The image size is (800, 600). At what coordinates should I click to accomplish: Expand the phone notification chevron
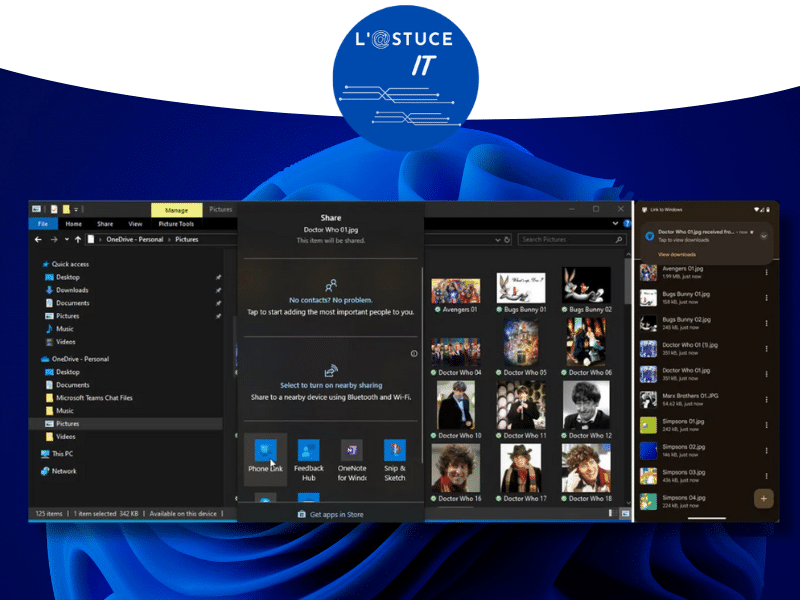764,236
